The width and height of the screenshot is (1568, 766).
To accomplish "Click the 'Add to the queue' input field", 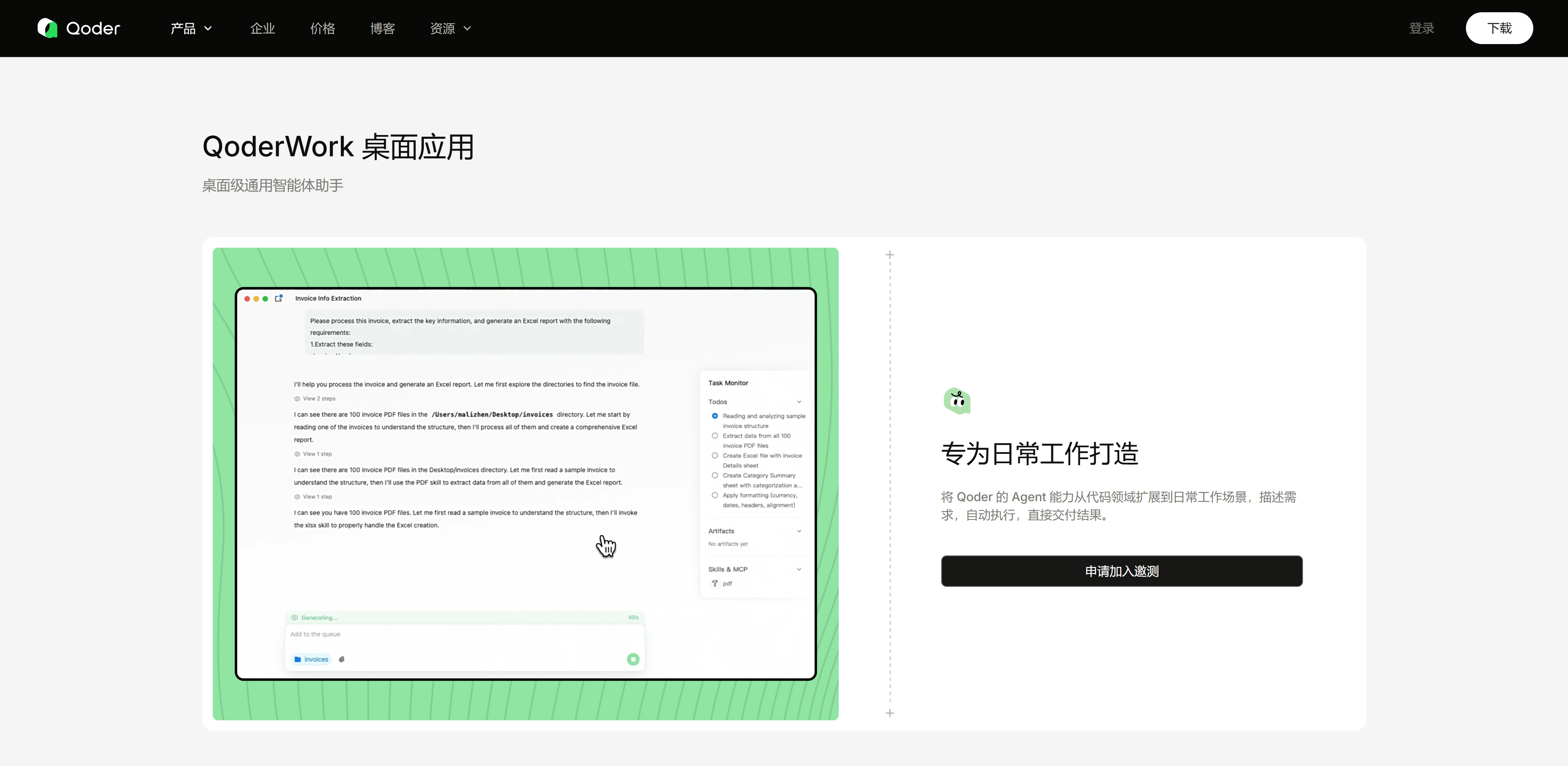I will click(465, 634).
